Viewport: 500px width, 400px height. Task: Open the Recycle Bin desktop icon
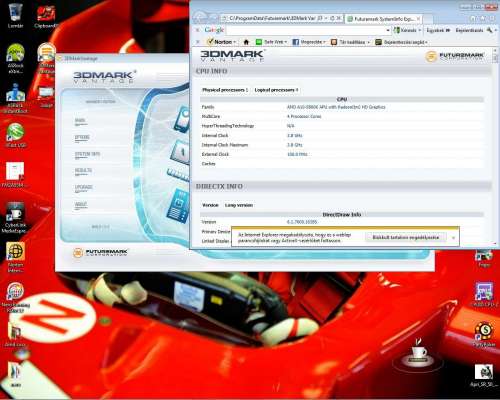coord(15,16)
